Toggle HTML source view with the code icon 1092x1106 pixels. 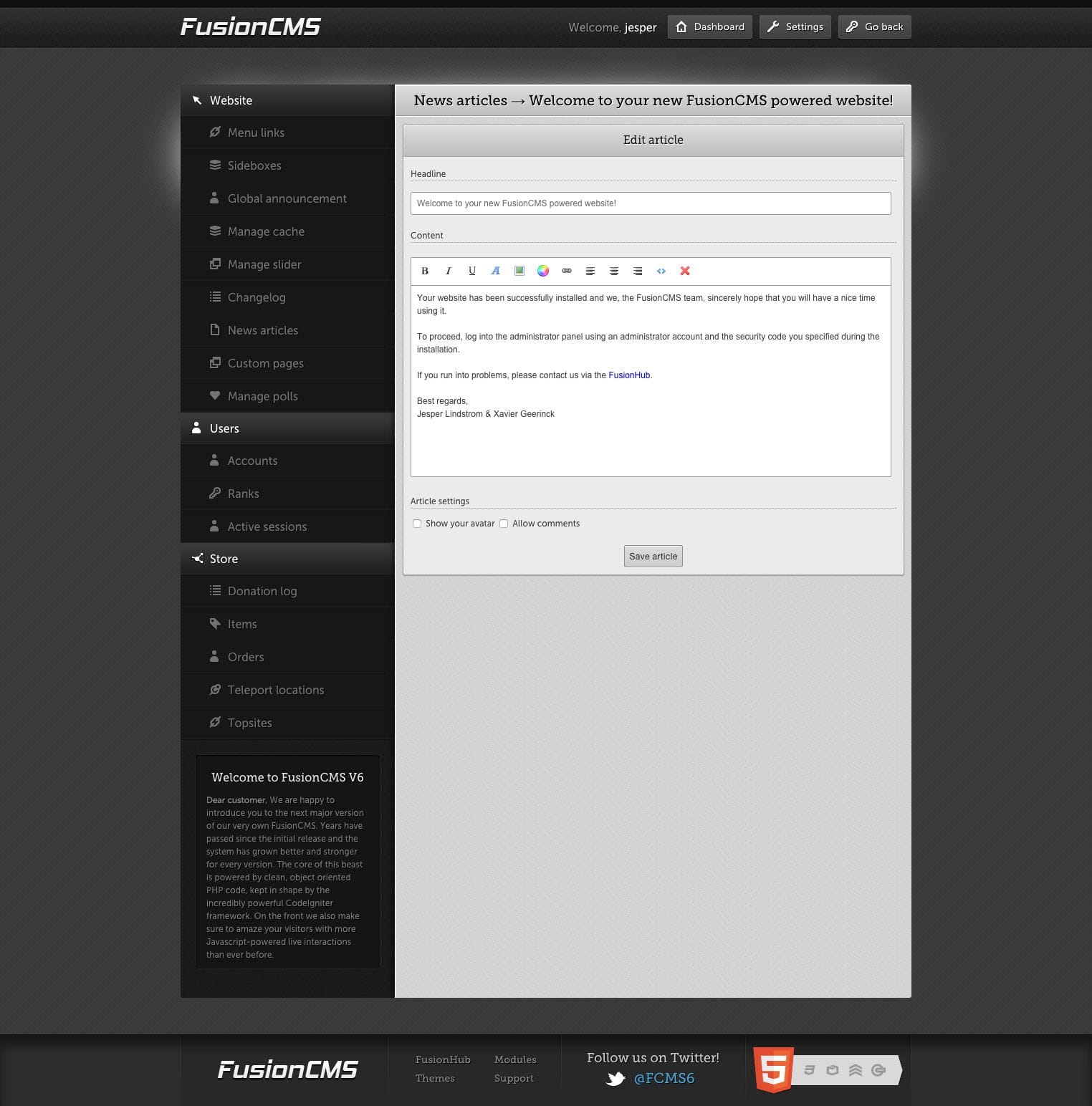(x=661, y=271)
